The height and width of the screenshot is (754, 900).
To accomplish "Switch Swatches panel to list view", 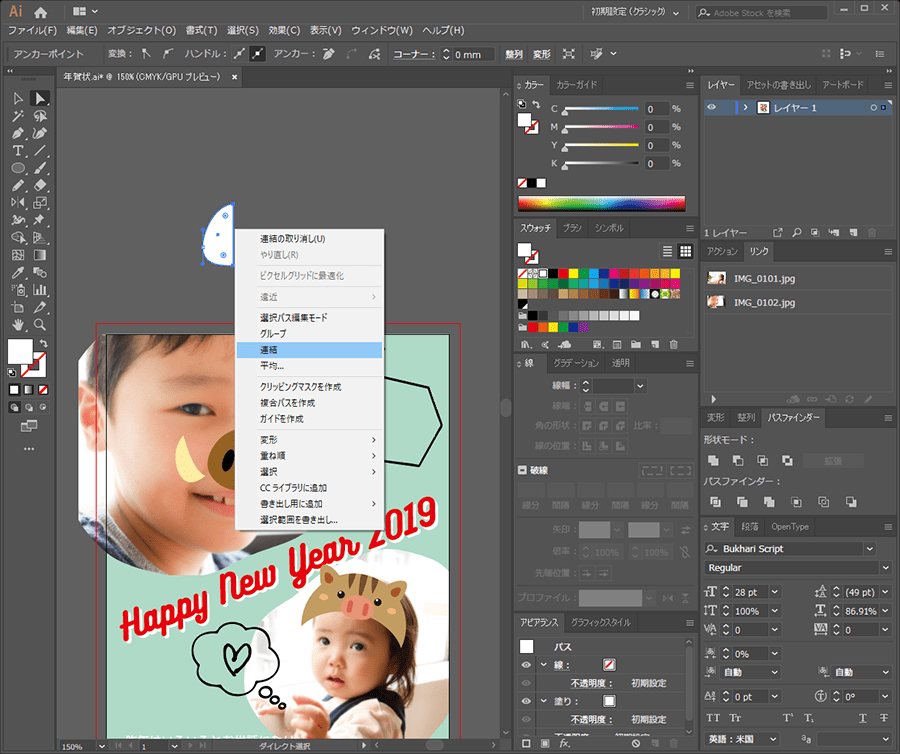I will tap(668, 251).
